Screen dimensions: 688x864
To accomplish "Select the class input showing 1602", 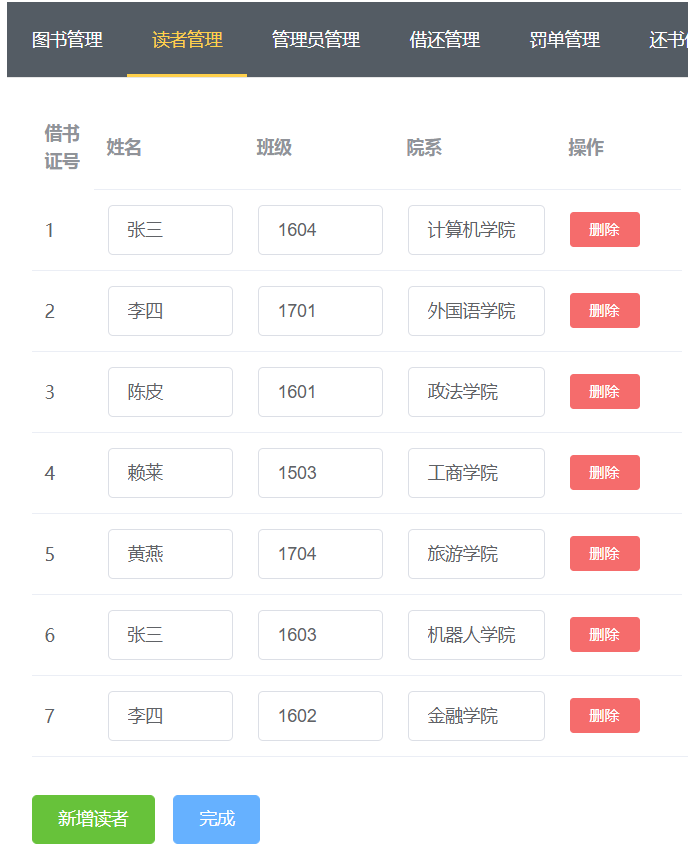I will click(320, 716).
